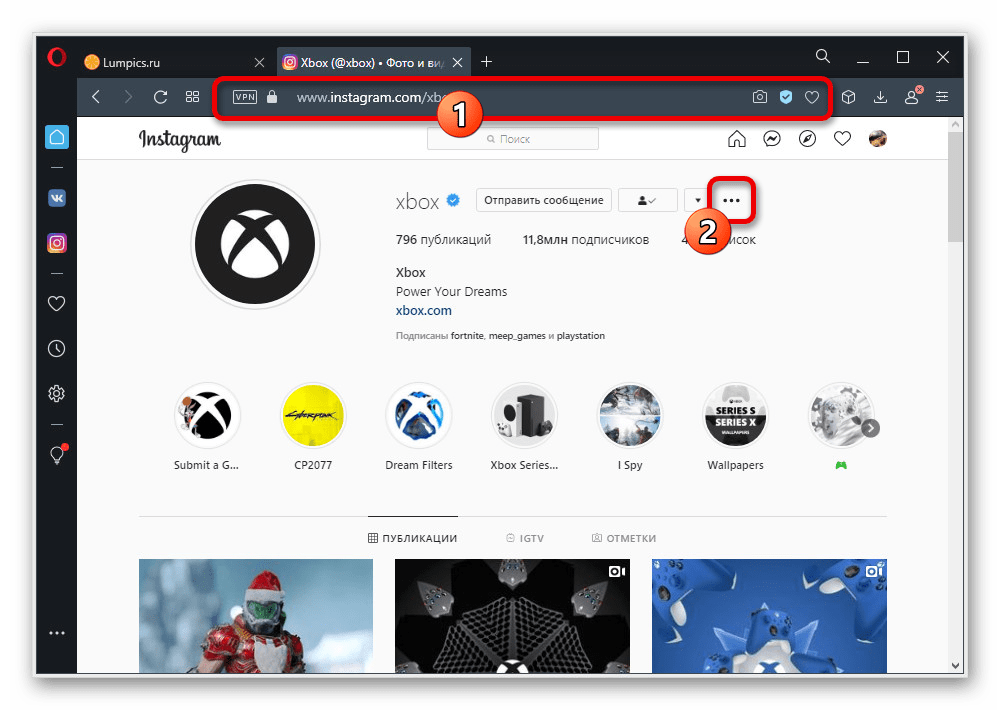Search tabs with magnifier icon
Image resolution: width=1000 pixels, height=710 pixels.
click(x=823, y=57)
